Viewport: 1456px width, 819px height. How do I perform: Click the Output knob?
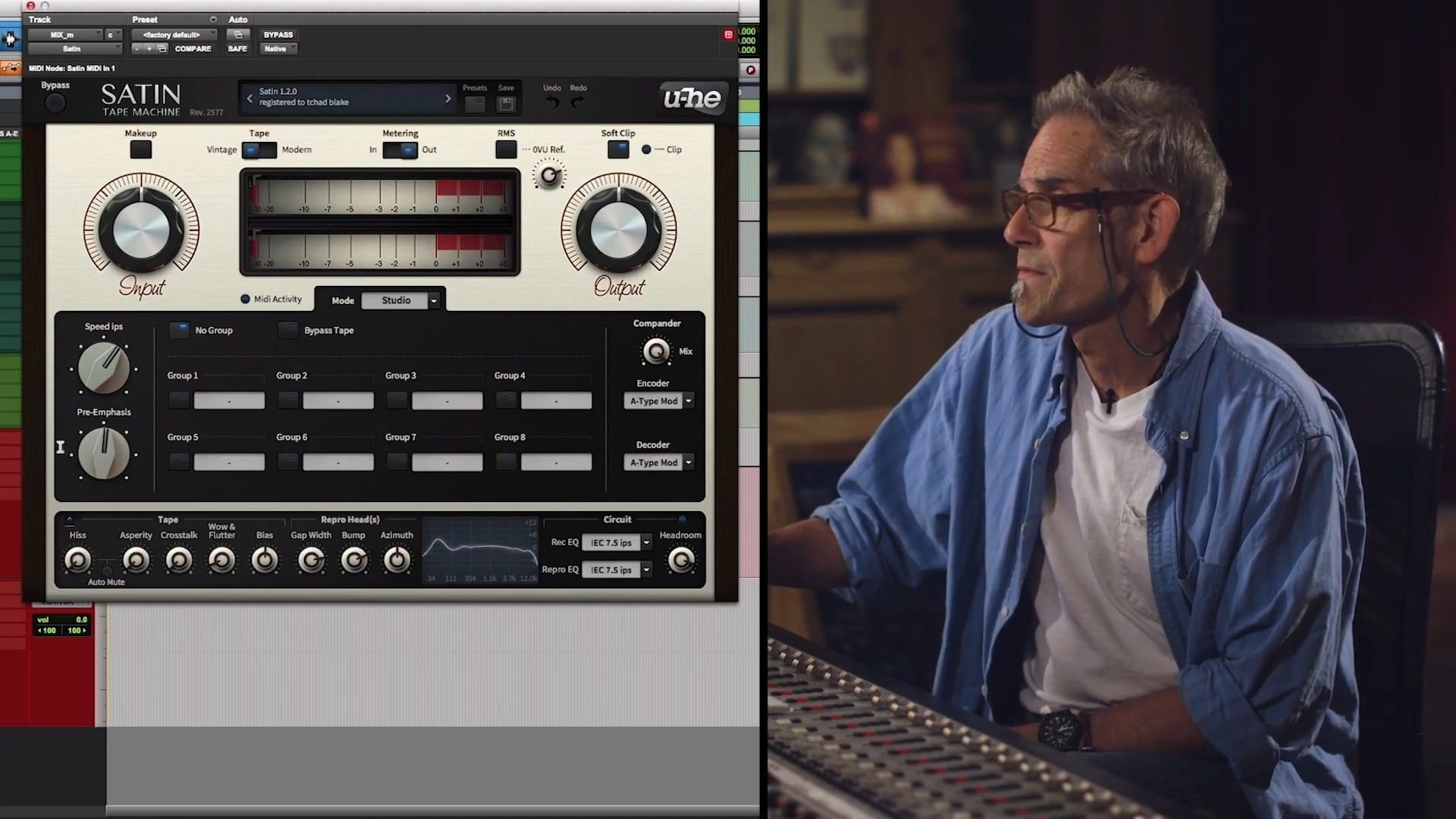(x=619, y=231)
